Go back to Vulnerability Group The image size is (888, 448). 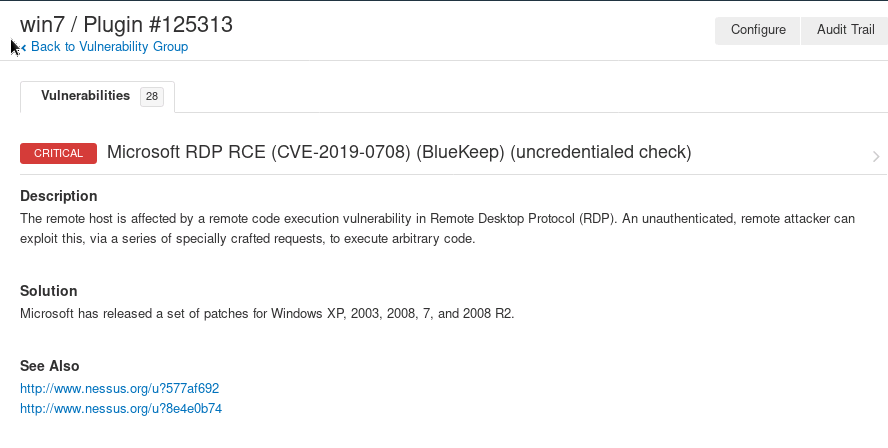pyautogui.click(x=109, y=47)
